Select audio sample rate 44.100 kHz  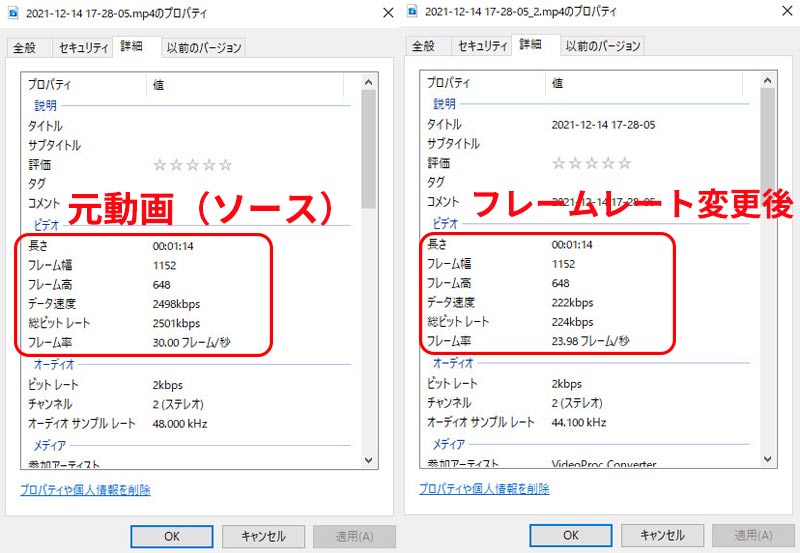tap(579, 422)
